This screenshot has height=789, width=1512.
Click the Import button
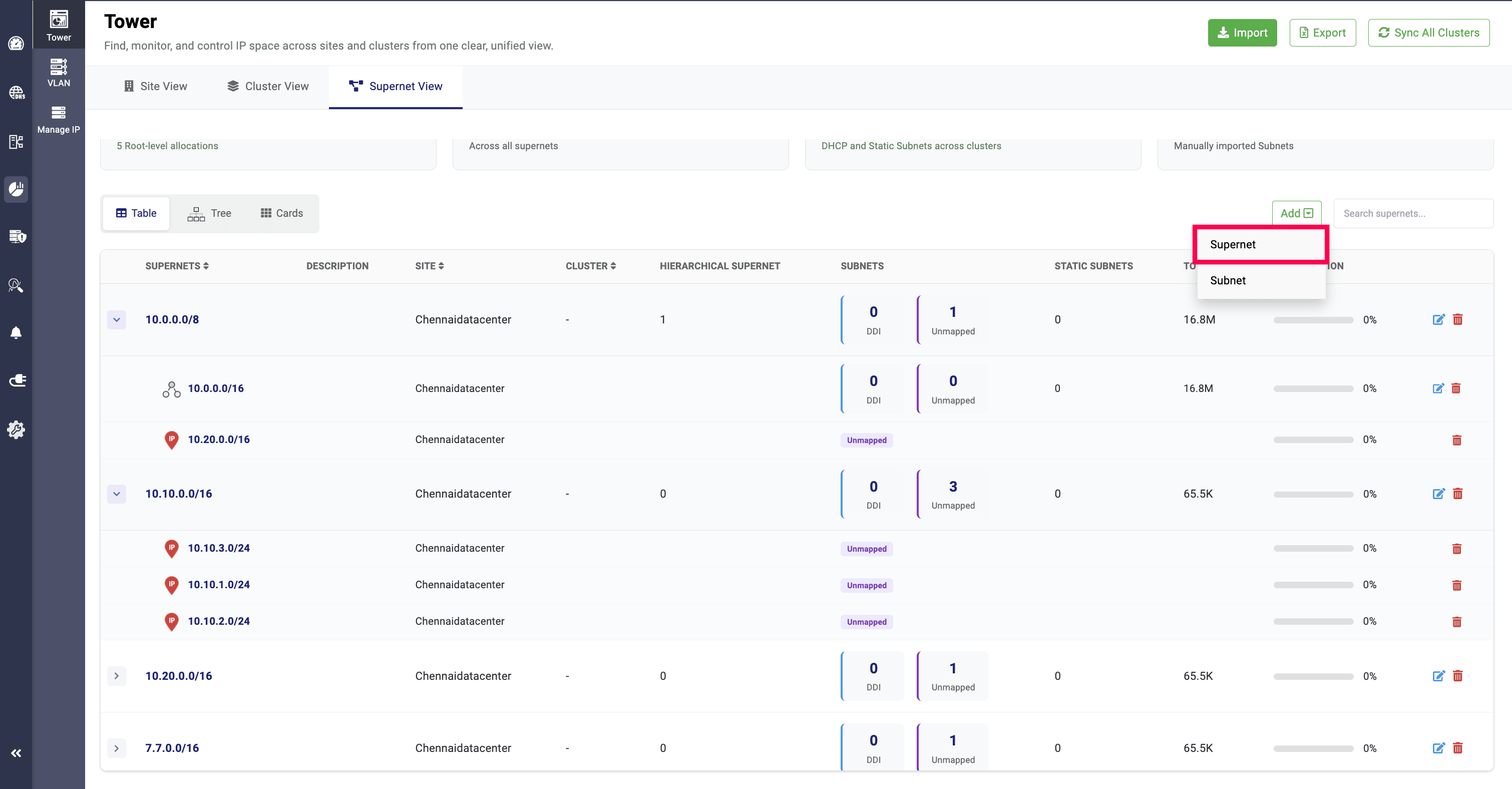(1242, 33)
